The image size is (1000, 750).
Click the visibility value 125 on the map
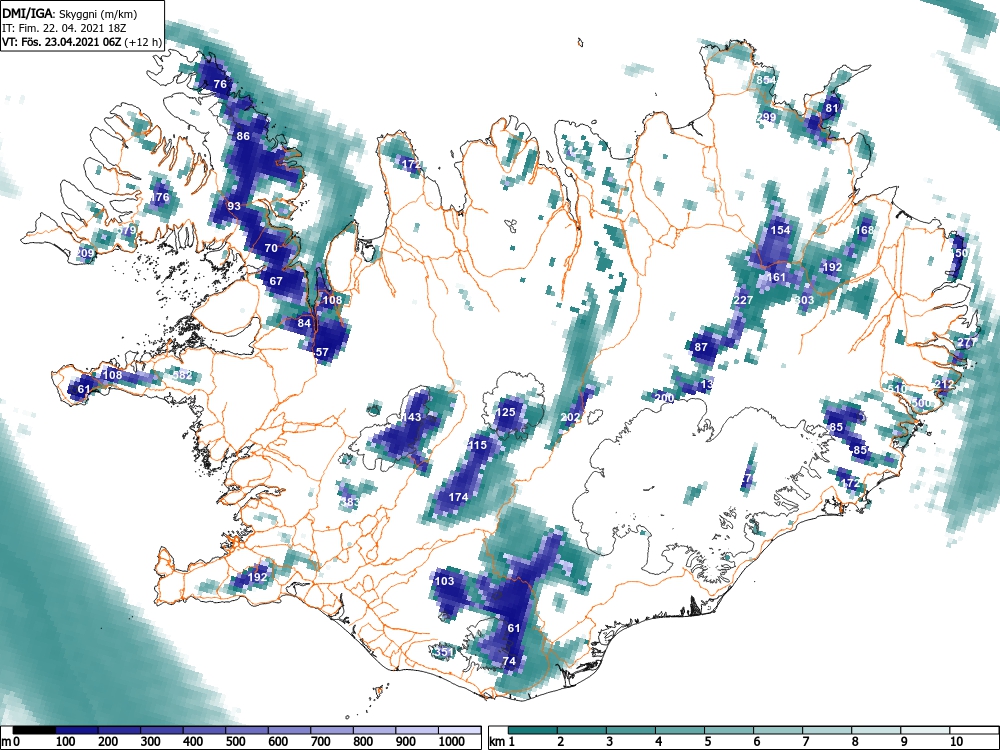(x=505, y=412)
